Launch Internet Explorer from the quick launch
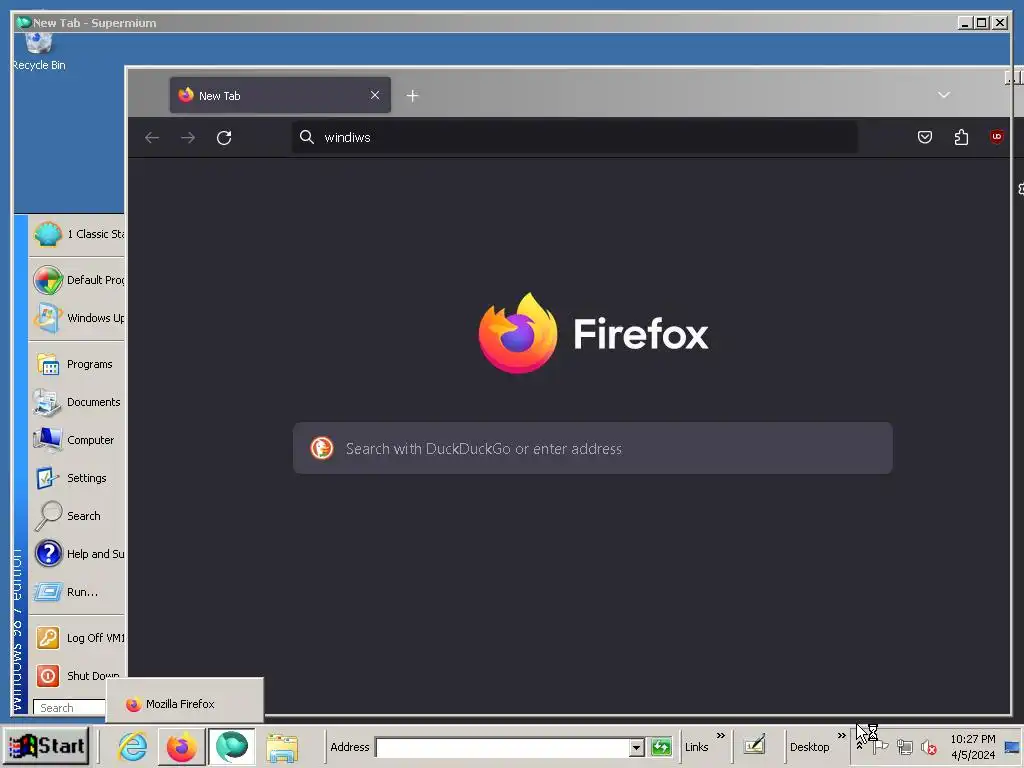The width and height of the screenshot is (1024, 768). point(133,746)
